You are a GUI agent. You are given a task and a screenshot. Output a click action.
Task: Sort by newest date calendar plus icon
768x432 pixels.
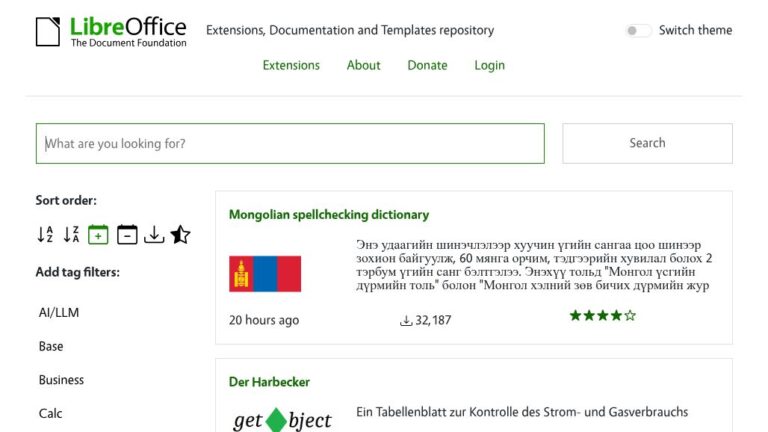click(x=98, y=235)
